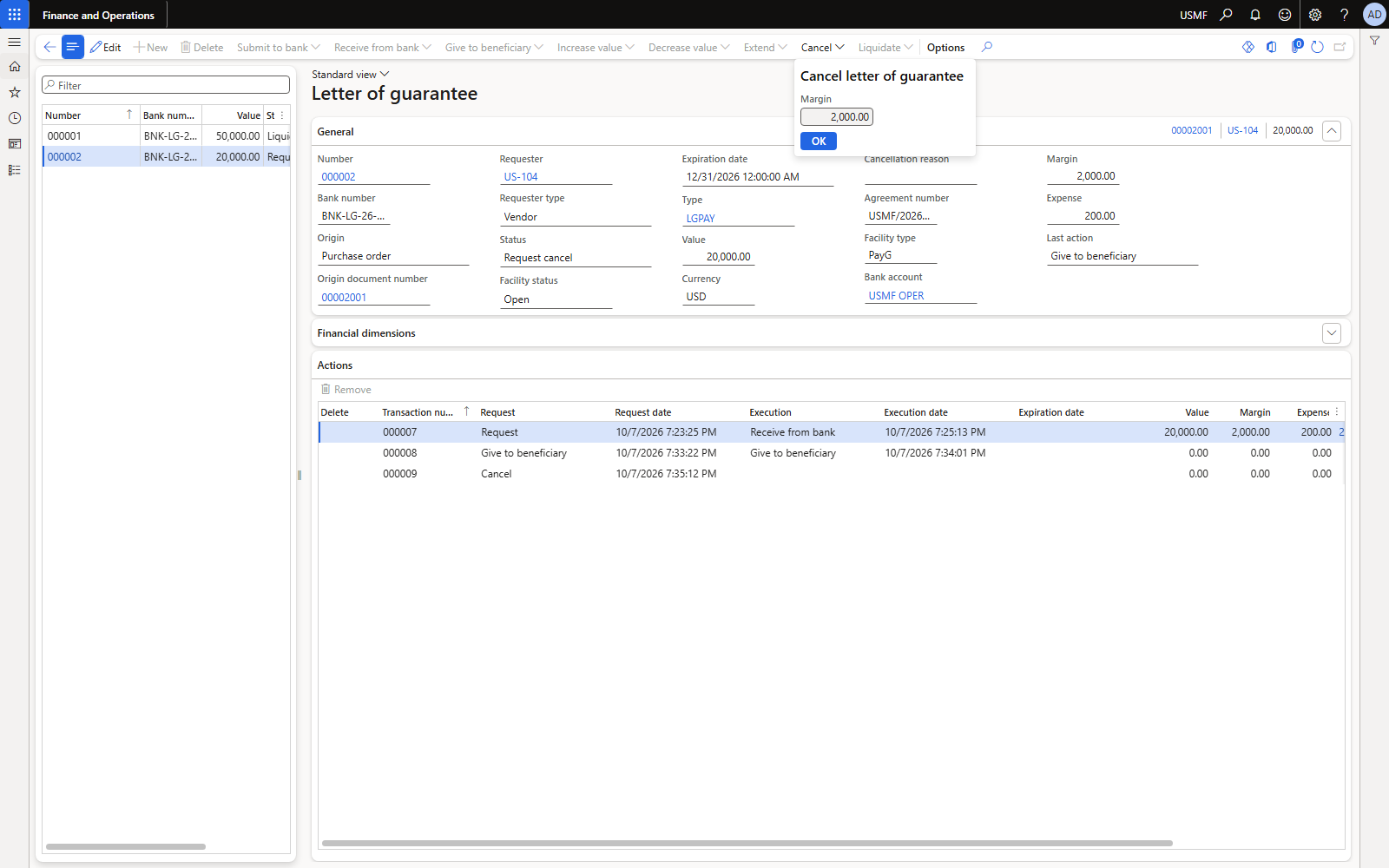Collapse the General section chevron

coord(1332,131)
